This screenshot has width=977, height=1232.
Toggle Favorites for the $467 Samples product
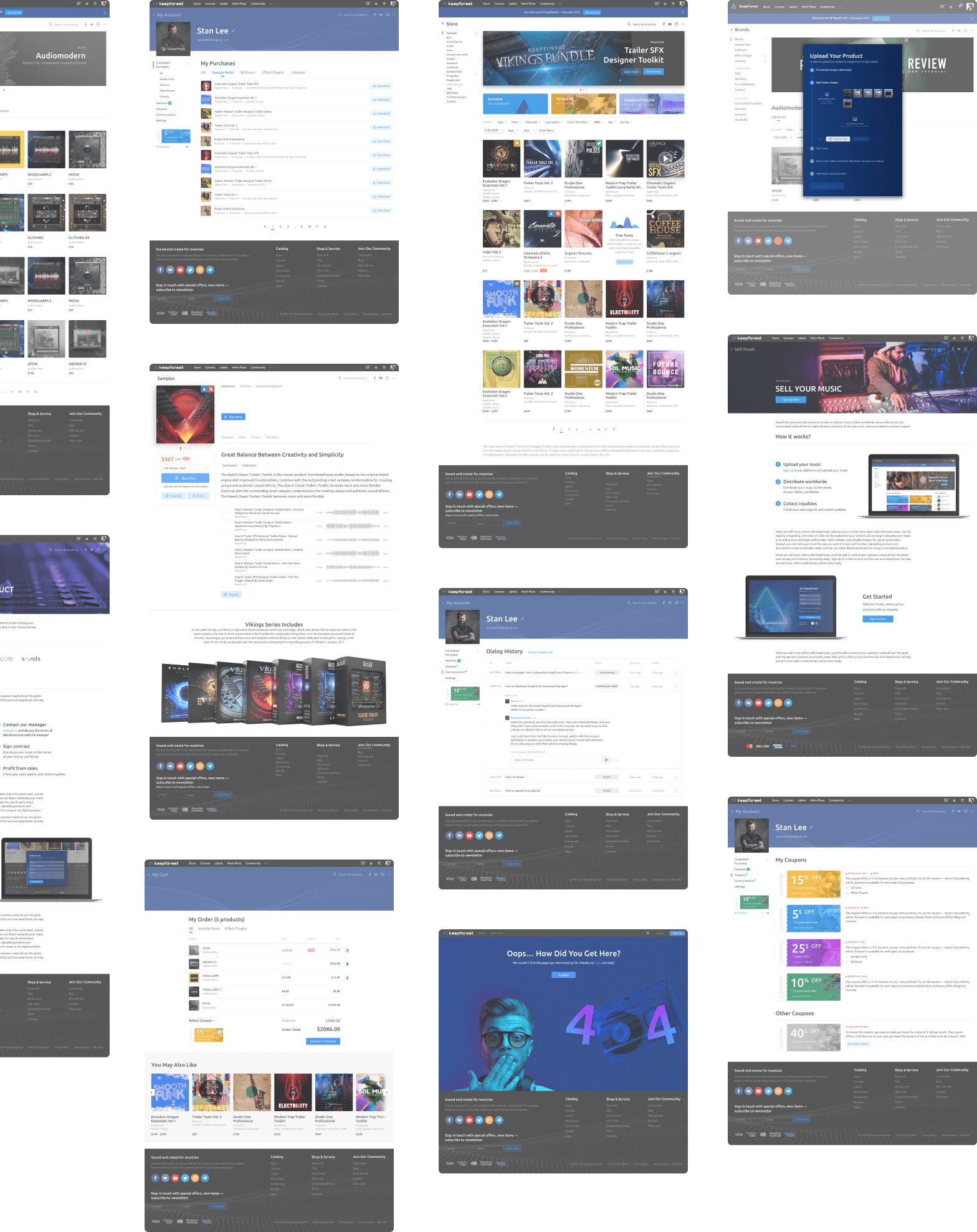[x=173, y=496]
